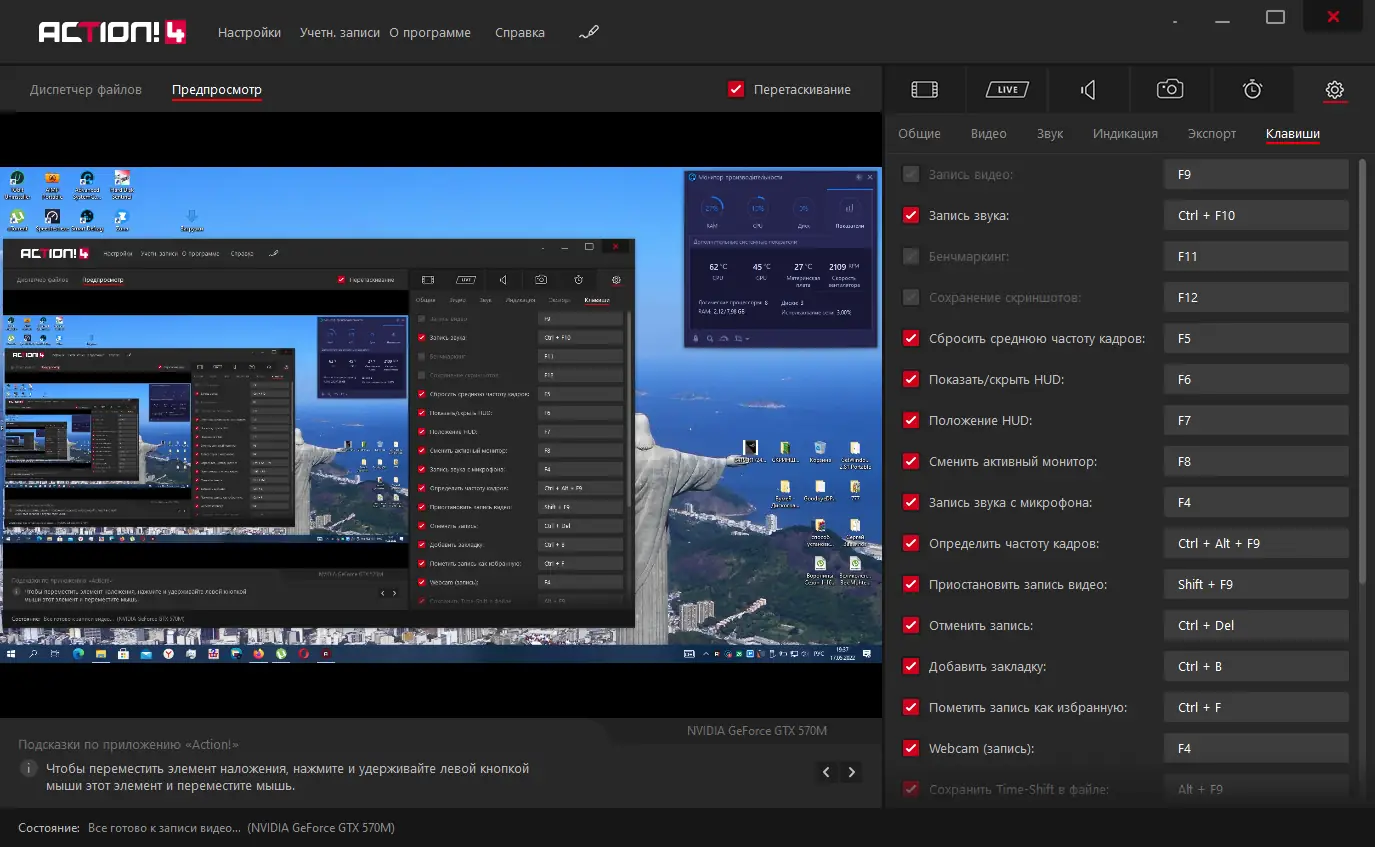The width and height of the screenshot is (1375, 847).
Task: Show the next application tip arrow
Action: [851, 772]
